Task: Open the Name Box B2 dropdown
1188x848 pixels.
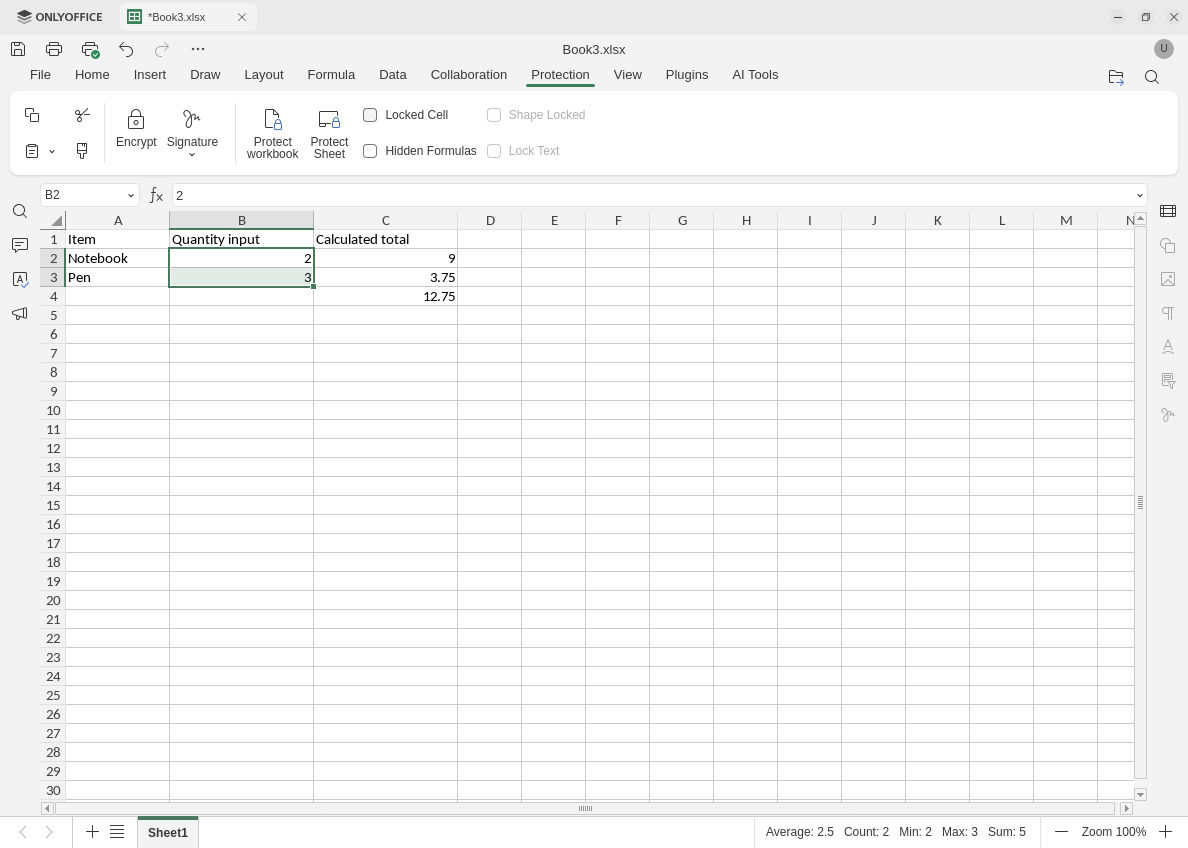Action: (x=130, y=196)
